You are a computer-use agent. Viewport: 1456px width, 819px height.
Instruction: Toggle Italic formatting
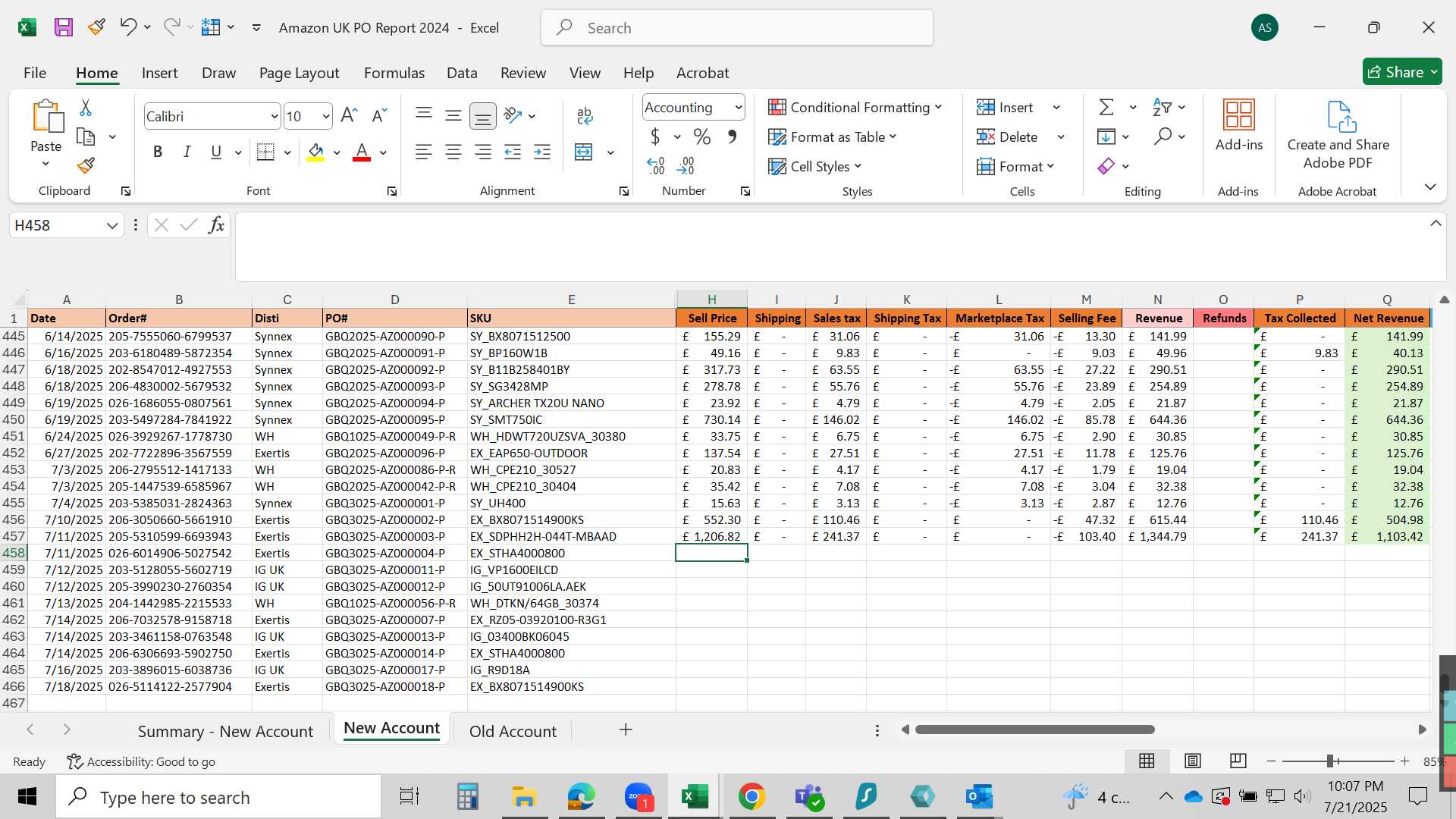187,152
